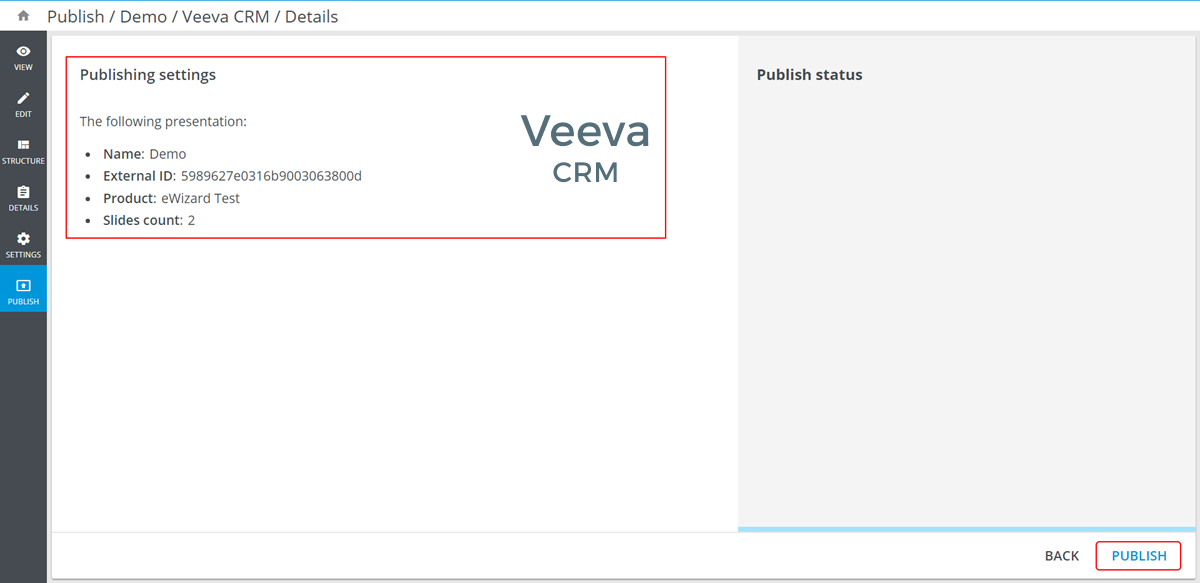1200x583 pixels.
Task: Click the Veeva CRM logo
Action: tap(585, 147)
